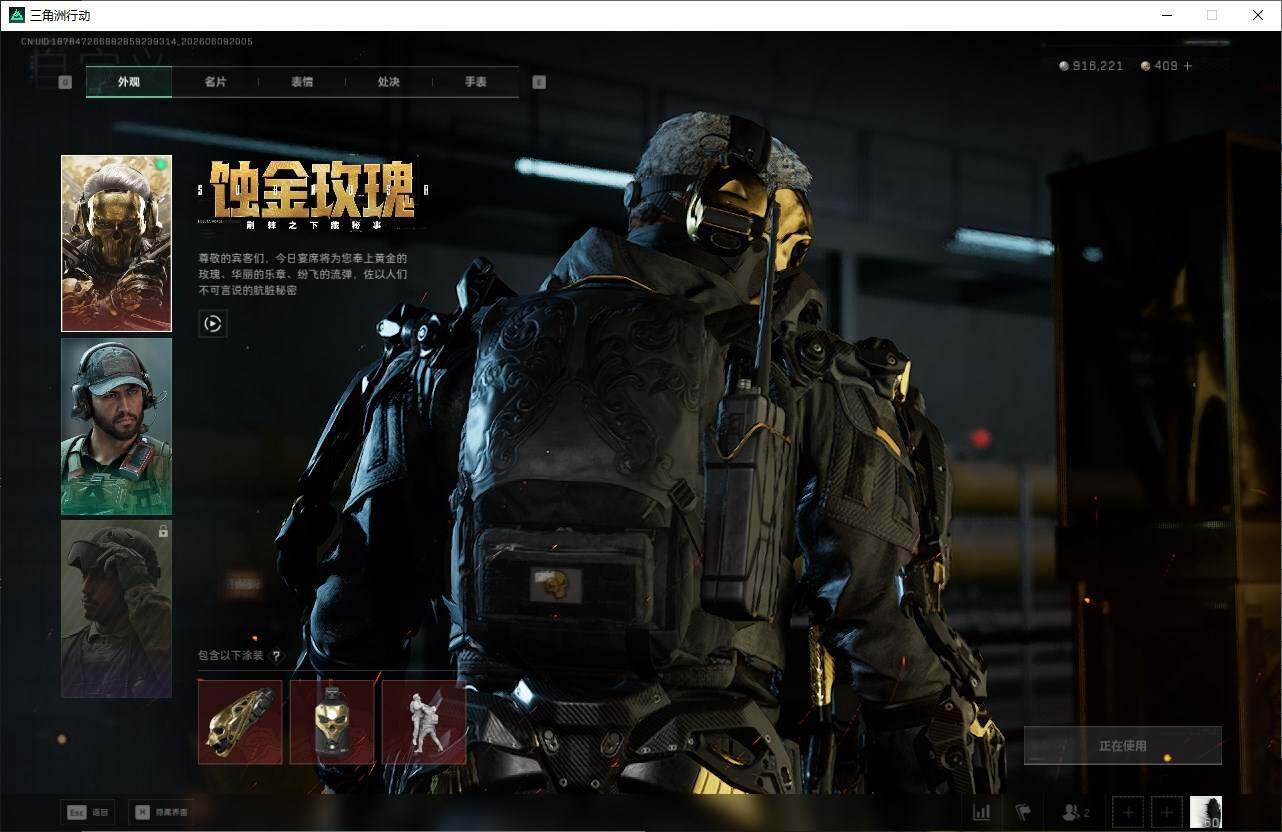Viewport: 1282px width, 832px height.
Task: Click the 409 gold currency balance
Action: click(x=1159, y=66)
